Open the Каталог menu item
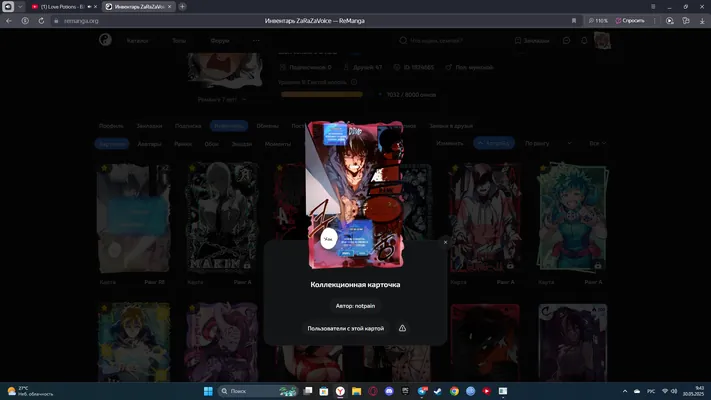711x400 pixels. point(137,41)
